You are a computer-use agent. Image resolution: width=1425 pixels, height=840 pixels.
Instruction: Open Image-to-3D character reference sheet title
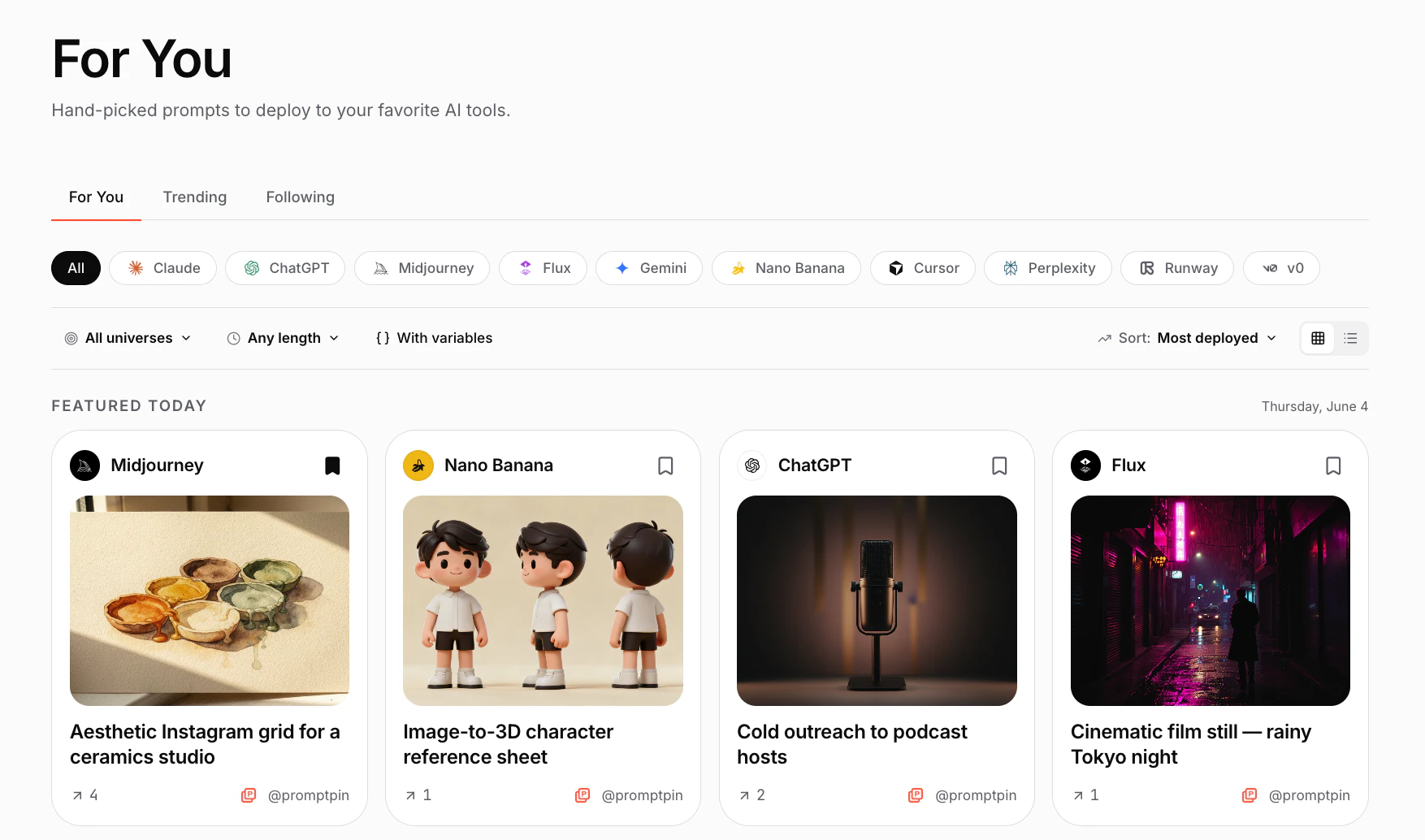[x=508, y=744]
